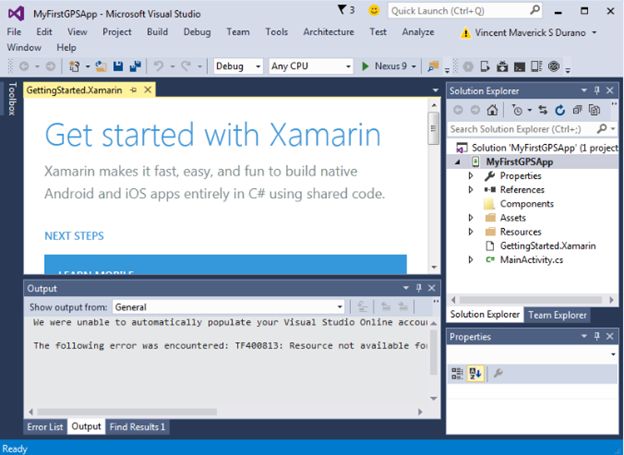This screenshot has width=624, height=455.
Task: Open the Any CPU platform dropdown
Action: point(348,66)
